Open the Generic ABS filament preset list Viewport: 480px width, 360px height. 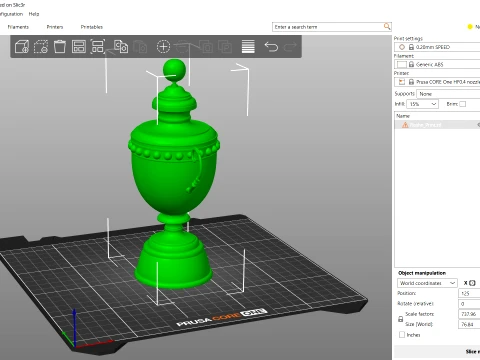pyautogui.click(x=437, y=64)
